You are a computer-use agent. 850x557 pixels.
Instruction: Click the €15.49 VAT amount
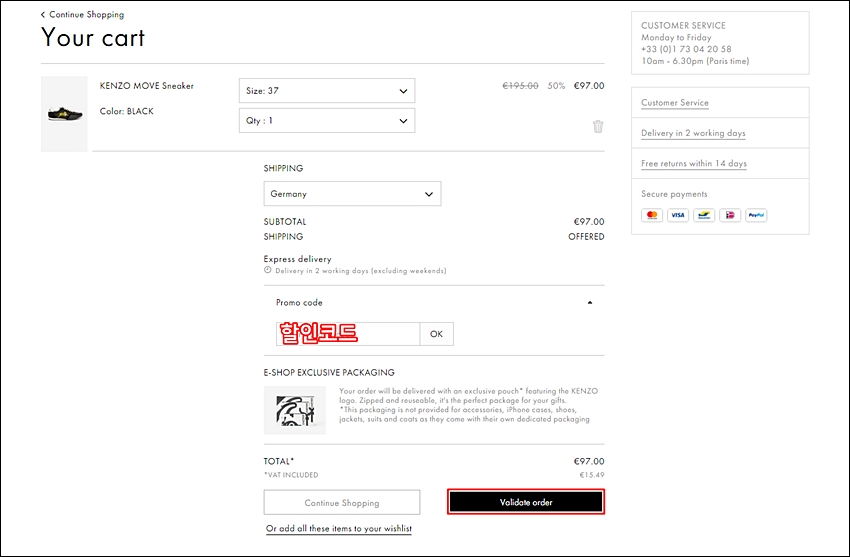592,475
